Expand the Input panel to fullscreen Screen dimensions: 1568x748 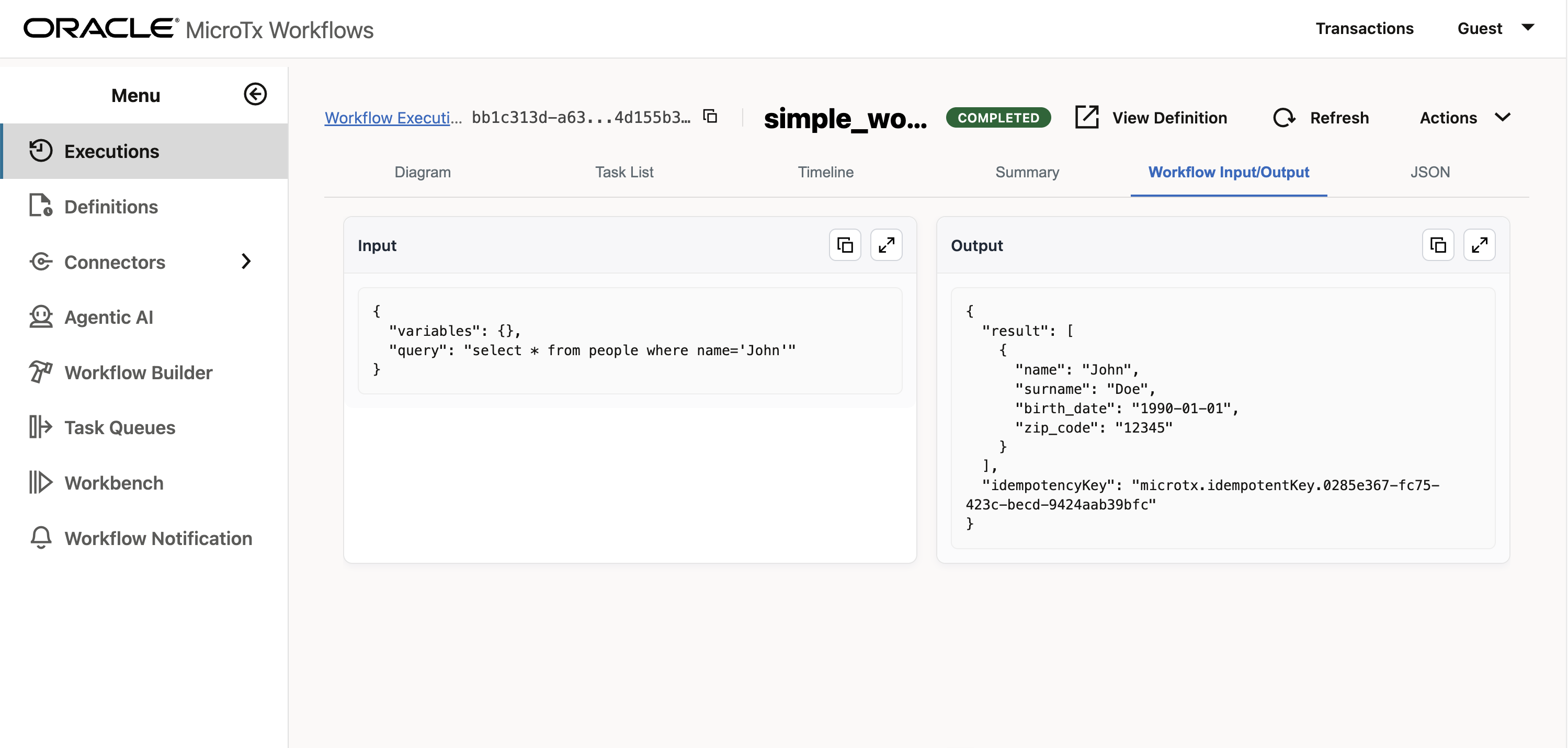887,245
